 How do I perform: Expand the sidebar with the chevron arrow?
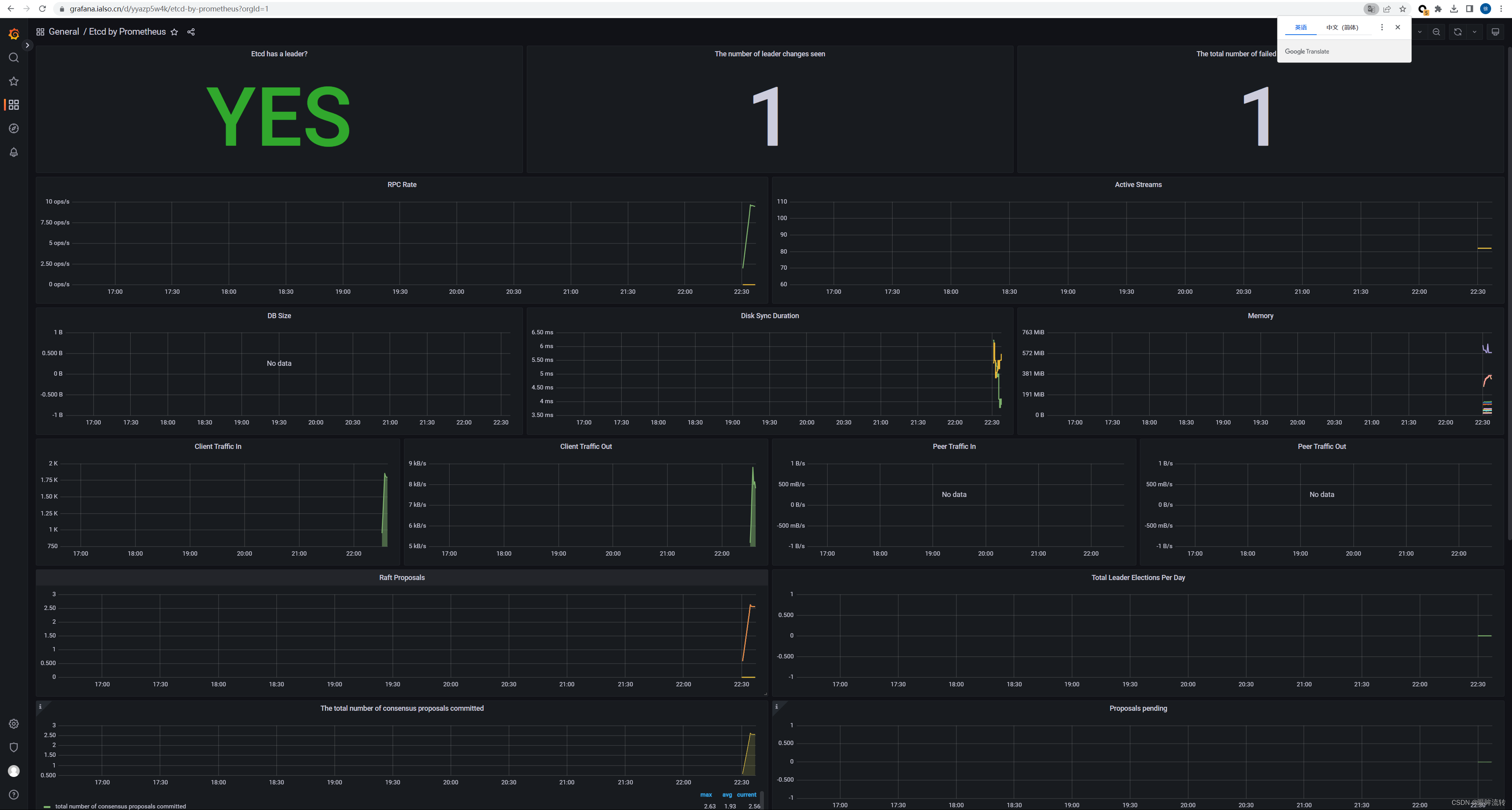pos(27,45)
